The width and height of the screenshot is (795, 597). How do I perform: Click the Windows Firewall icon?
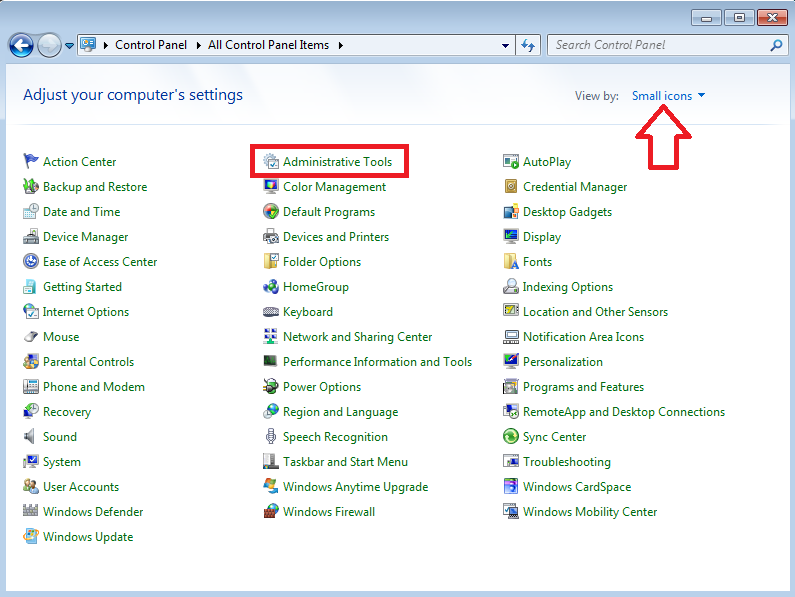tap(271, 511)
